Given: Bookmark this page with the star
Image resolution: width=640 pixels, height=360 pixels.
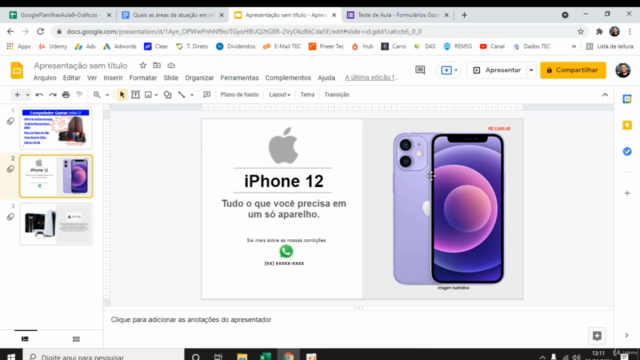Looking at the screenshot, I should (580, 31).
